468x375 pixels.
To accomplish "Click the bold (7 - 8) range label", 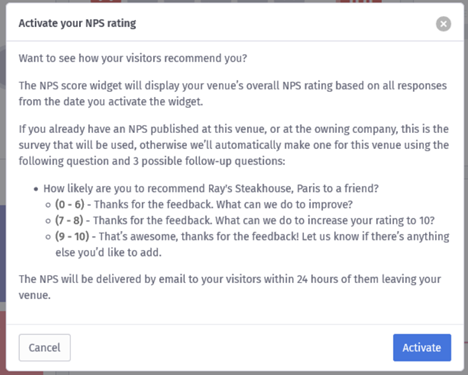I will [69, 220].
